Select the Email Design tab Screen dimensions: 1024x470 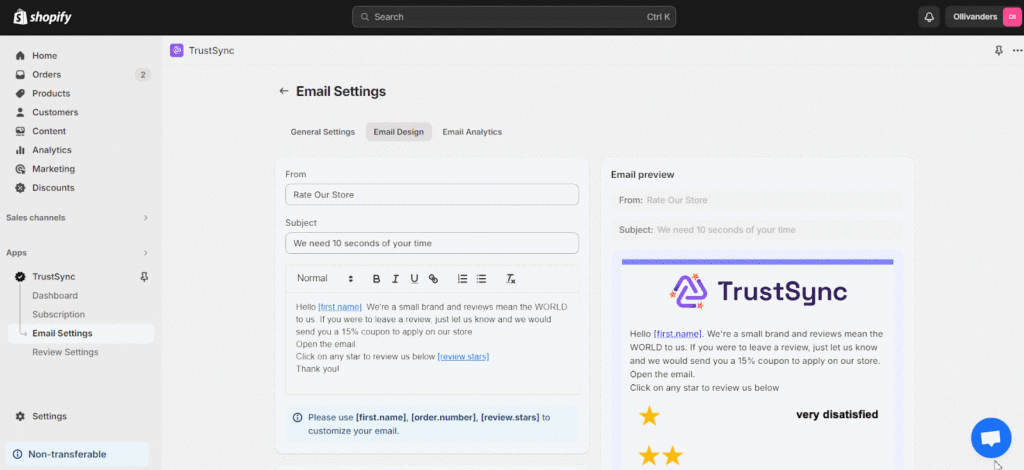click(398, 132)
